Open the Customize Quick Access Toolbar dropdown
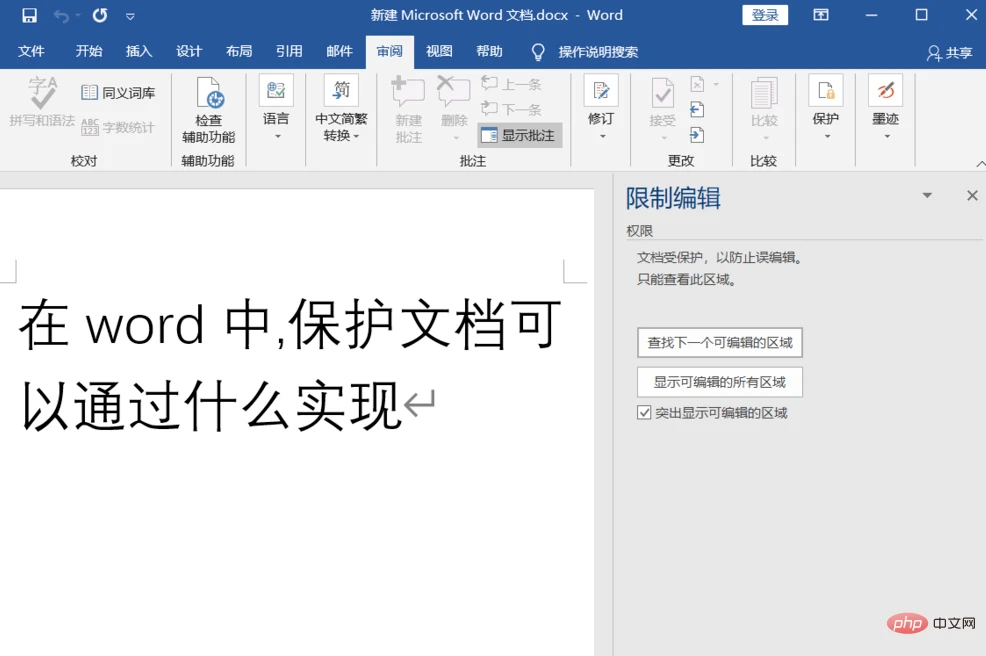The width and height of the screenshot is (986, 656). 130,16
